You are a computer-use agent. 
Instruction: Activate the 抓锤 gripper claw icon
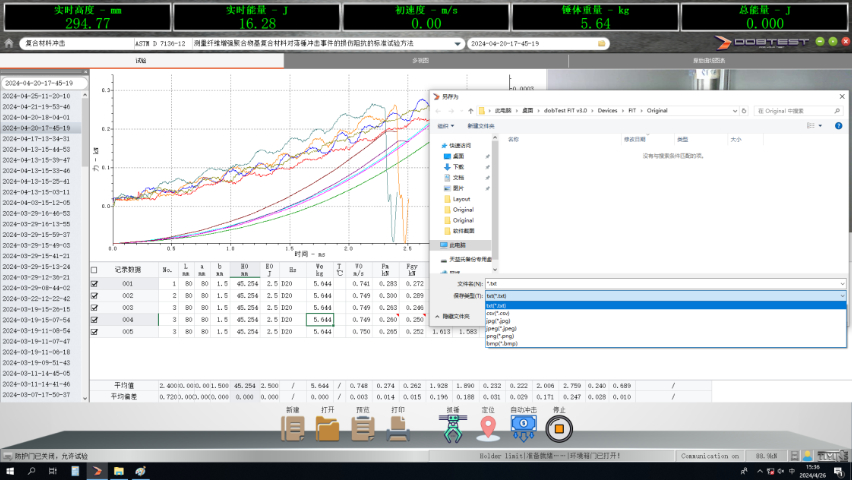453,428
